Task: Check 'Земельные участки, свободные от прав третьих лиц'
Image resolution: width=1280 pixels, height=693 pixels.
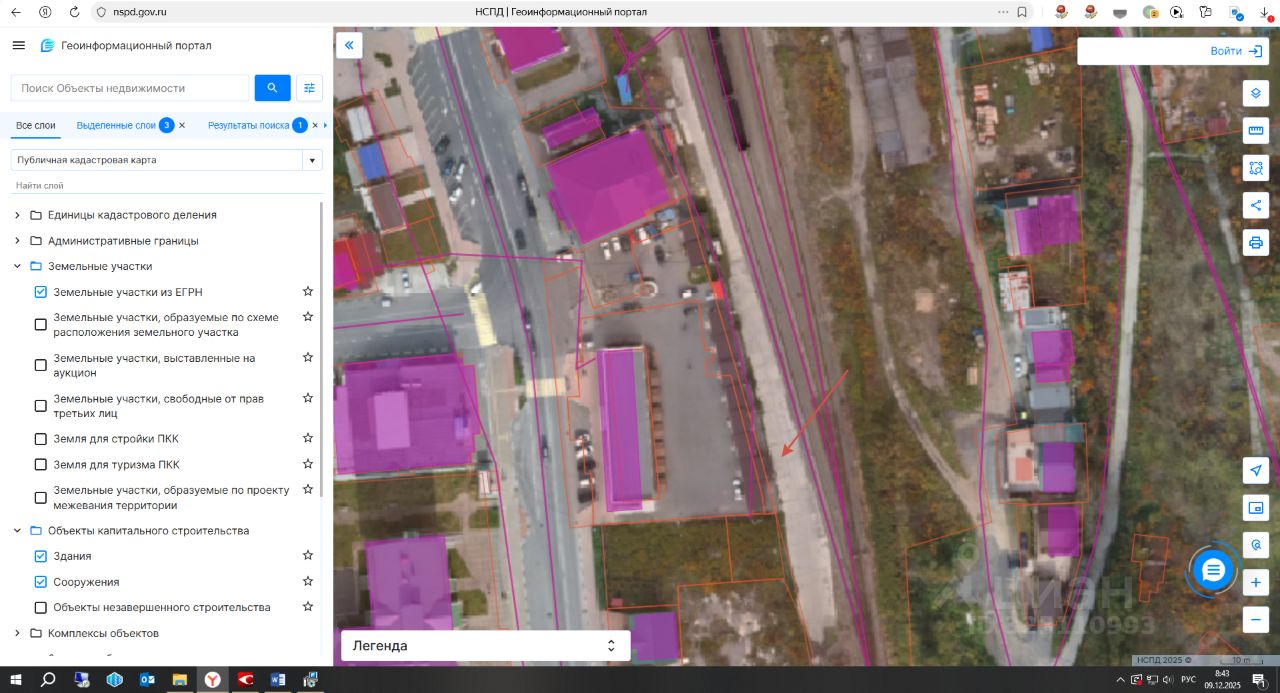Action: tap(41, 406)
